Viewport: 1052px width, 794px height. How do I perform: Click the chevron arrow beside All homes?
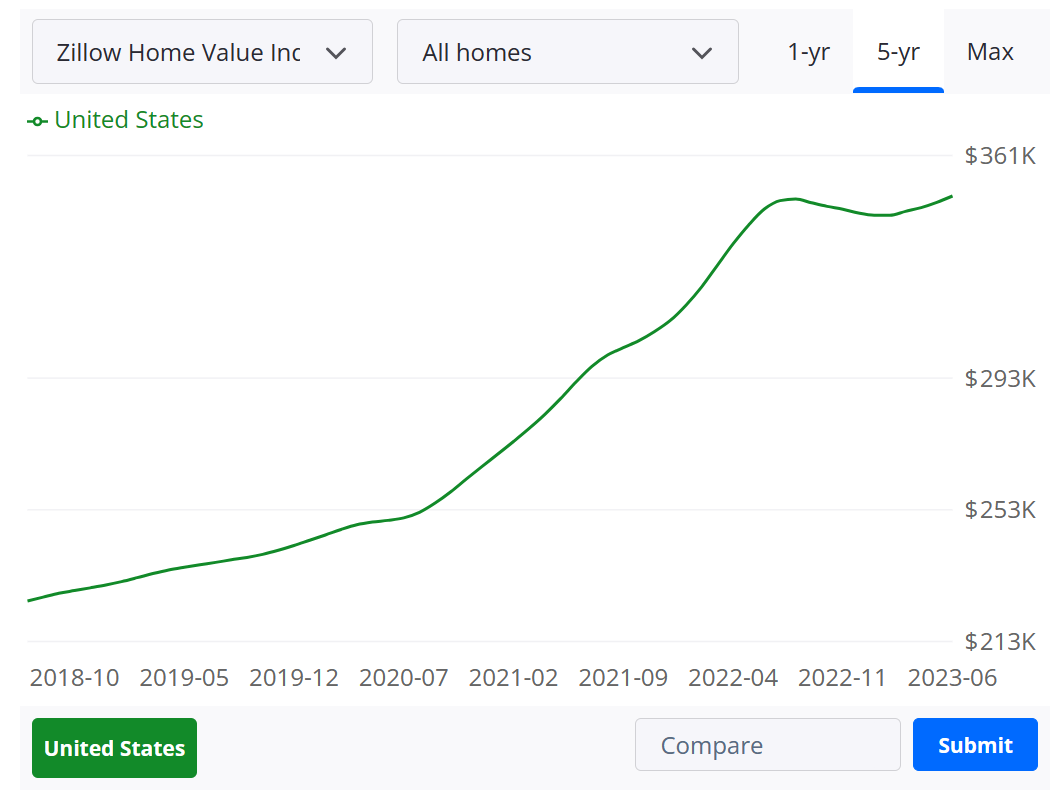click(702, 53)
